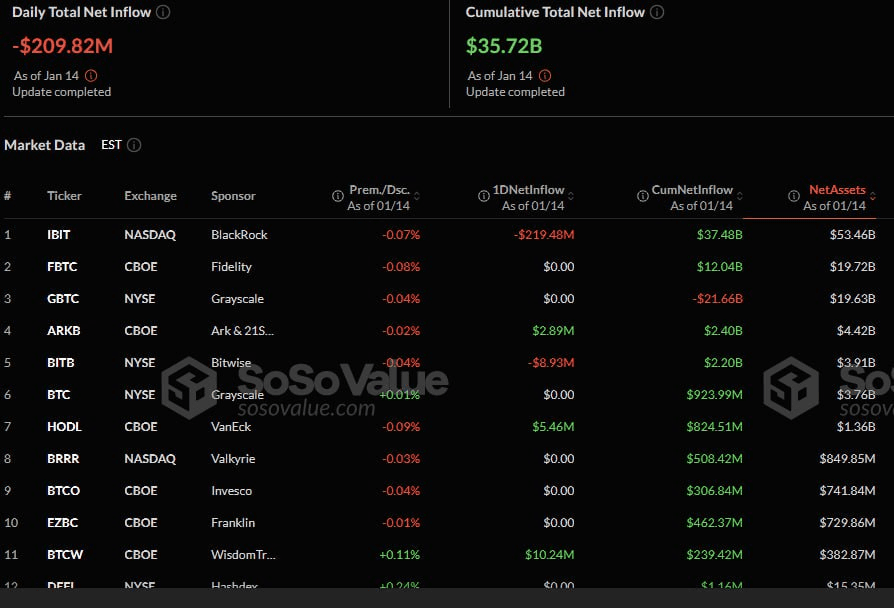Click the $2.89M inflow value
The width and height of the screenshot is (894, 608).
(553, 330)
